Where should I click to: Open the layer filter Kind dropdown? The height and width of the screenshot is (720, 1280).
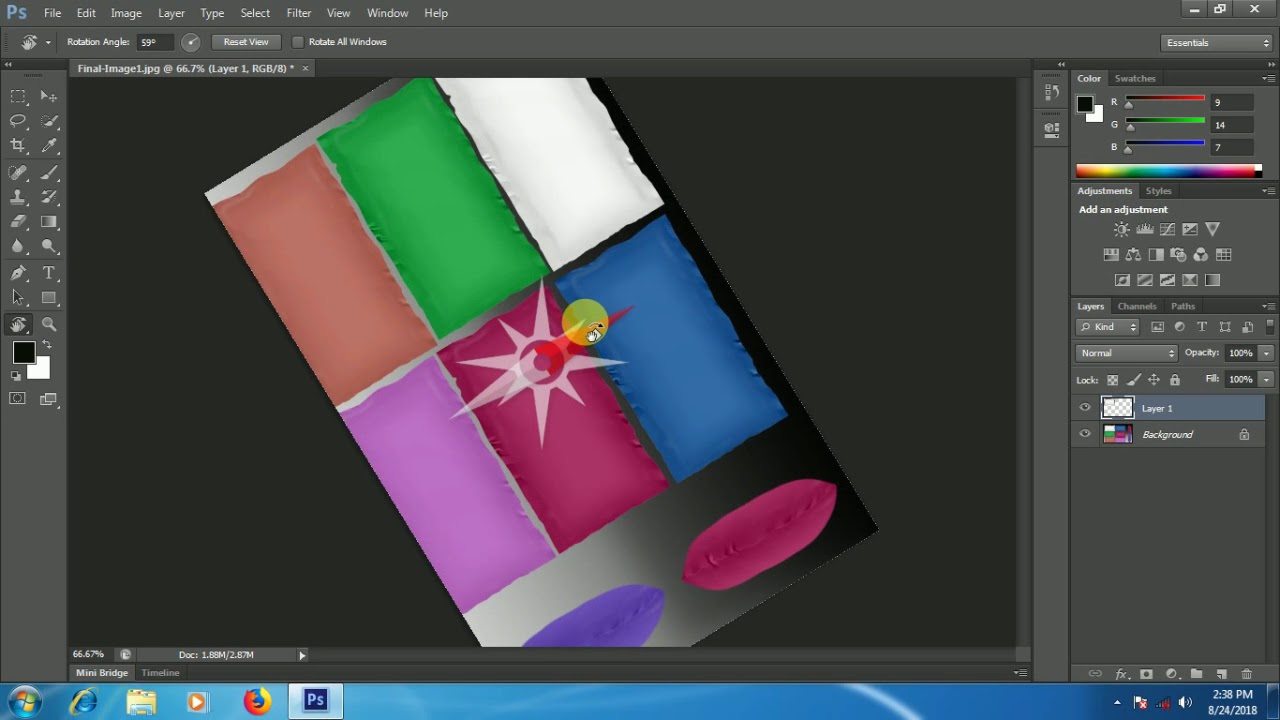(1108, 327)
